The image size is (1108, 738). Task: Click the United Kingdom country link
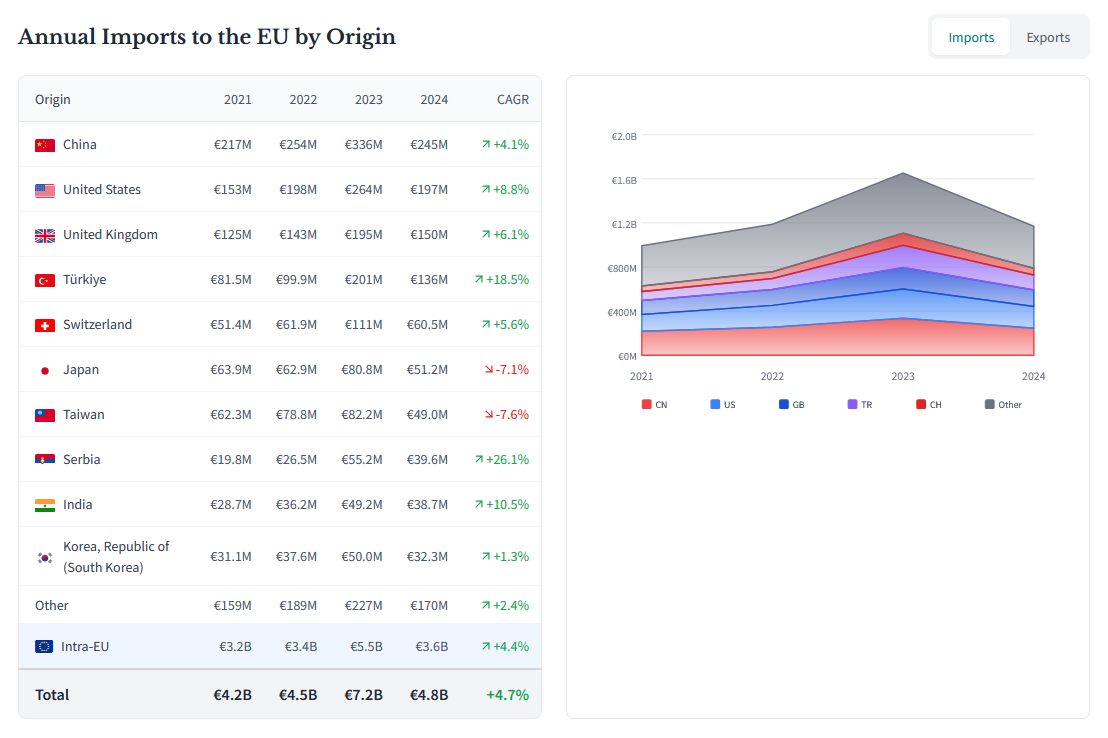pos(112,234)
